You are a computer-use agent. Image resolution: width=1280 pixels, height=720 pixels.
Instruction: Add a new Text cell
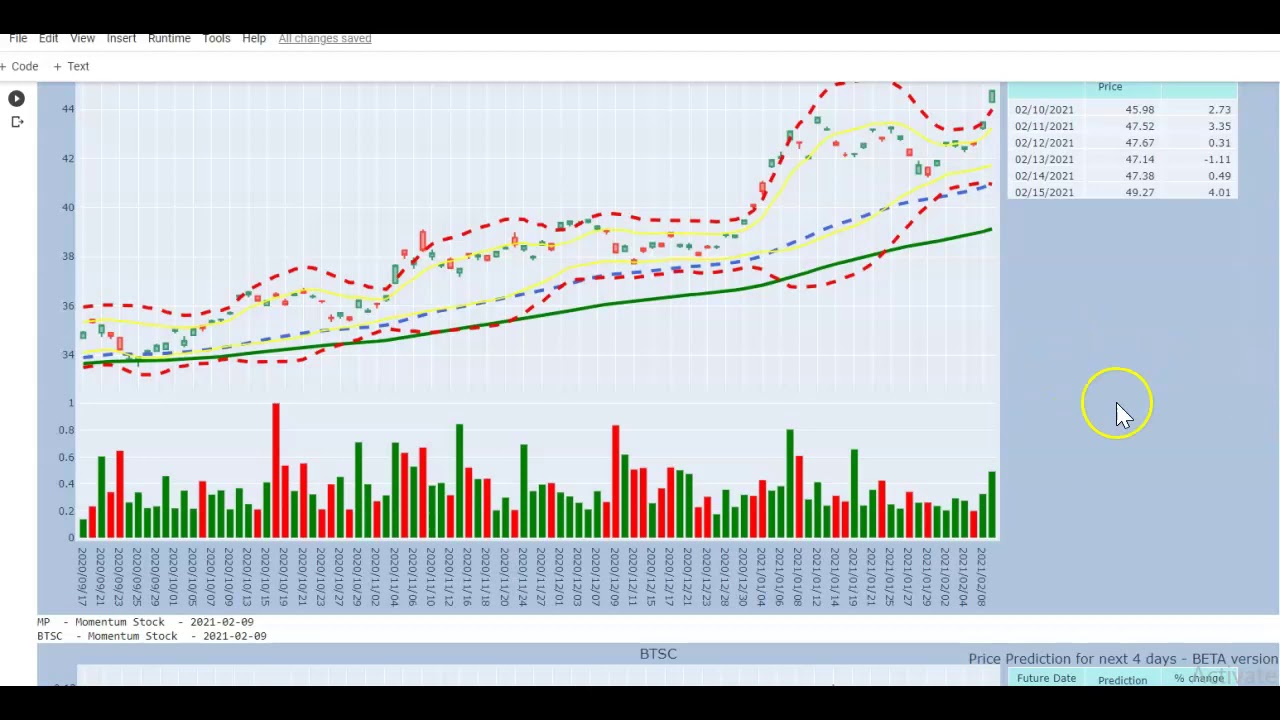(71, 66)
